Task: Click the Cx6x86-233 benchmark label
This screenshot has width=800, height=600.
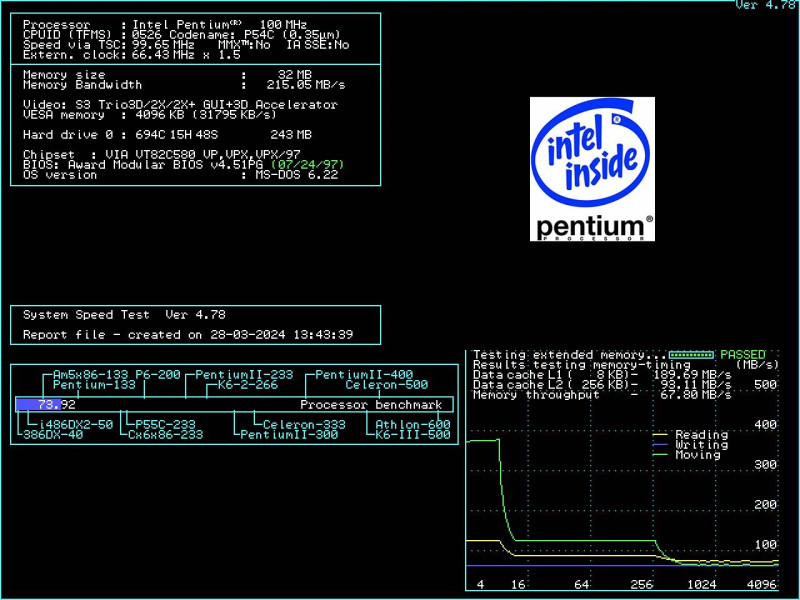Action: [x=165, y=435]
